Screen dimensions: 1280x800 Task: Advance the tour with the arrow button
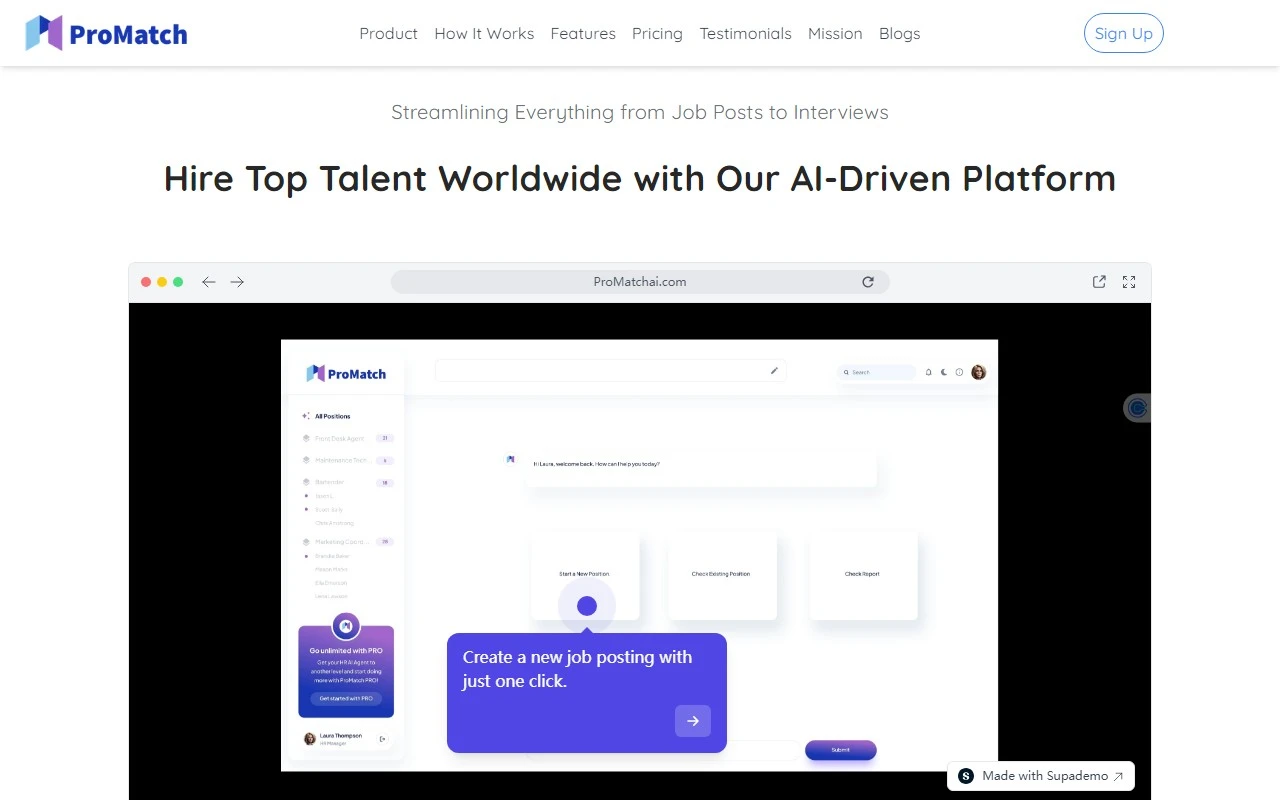point(693,721)
